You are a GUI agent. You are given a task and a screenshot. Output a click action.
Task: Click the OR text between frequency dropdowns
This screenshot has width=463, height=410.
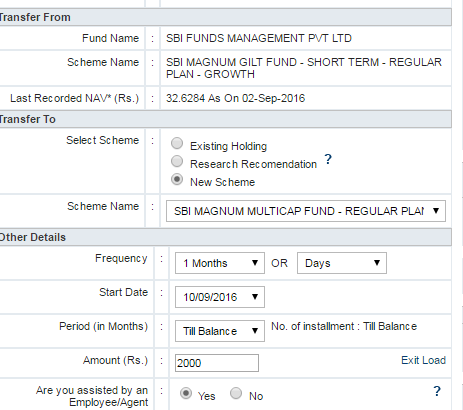coord(279,263)
